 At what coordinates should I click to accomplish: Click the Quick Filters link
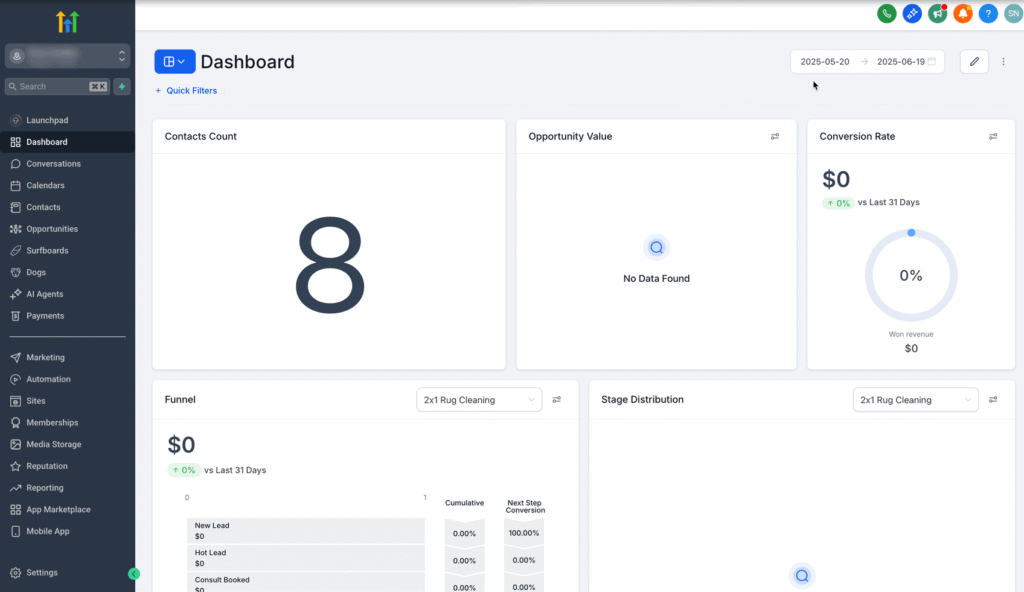(x=186, y=91)
